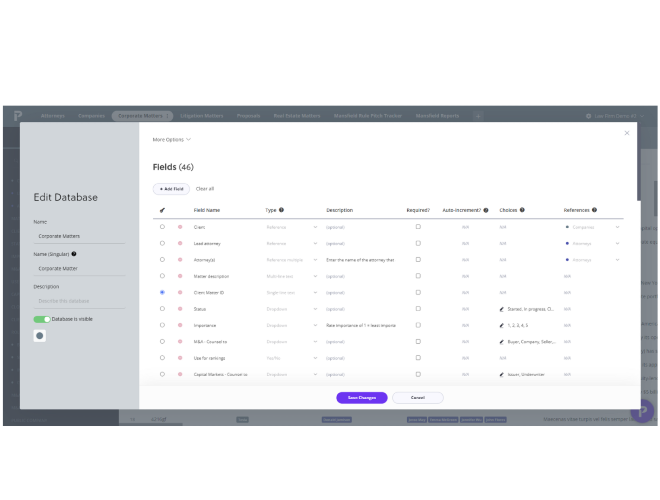Close the Edit Database dialog
The width and height of the screenshot is (660, 500).
point(627,133)
